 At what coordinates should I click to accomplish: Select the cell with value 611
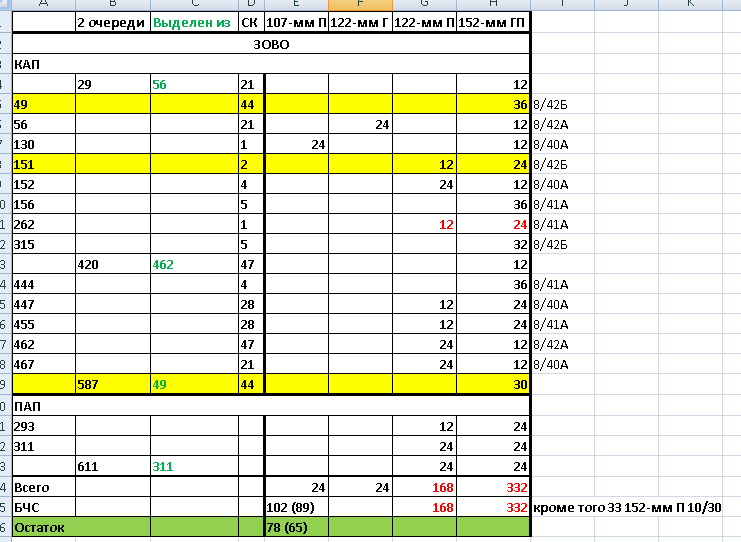coord(112,466)
